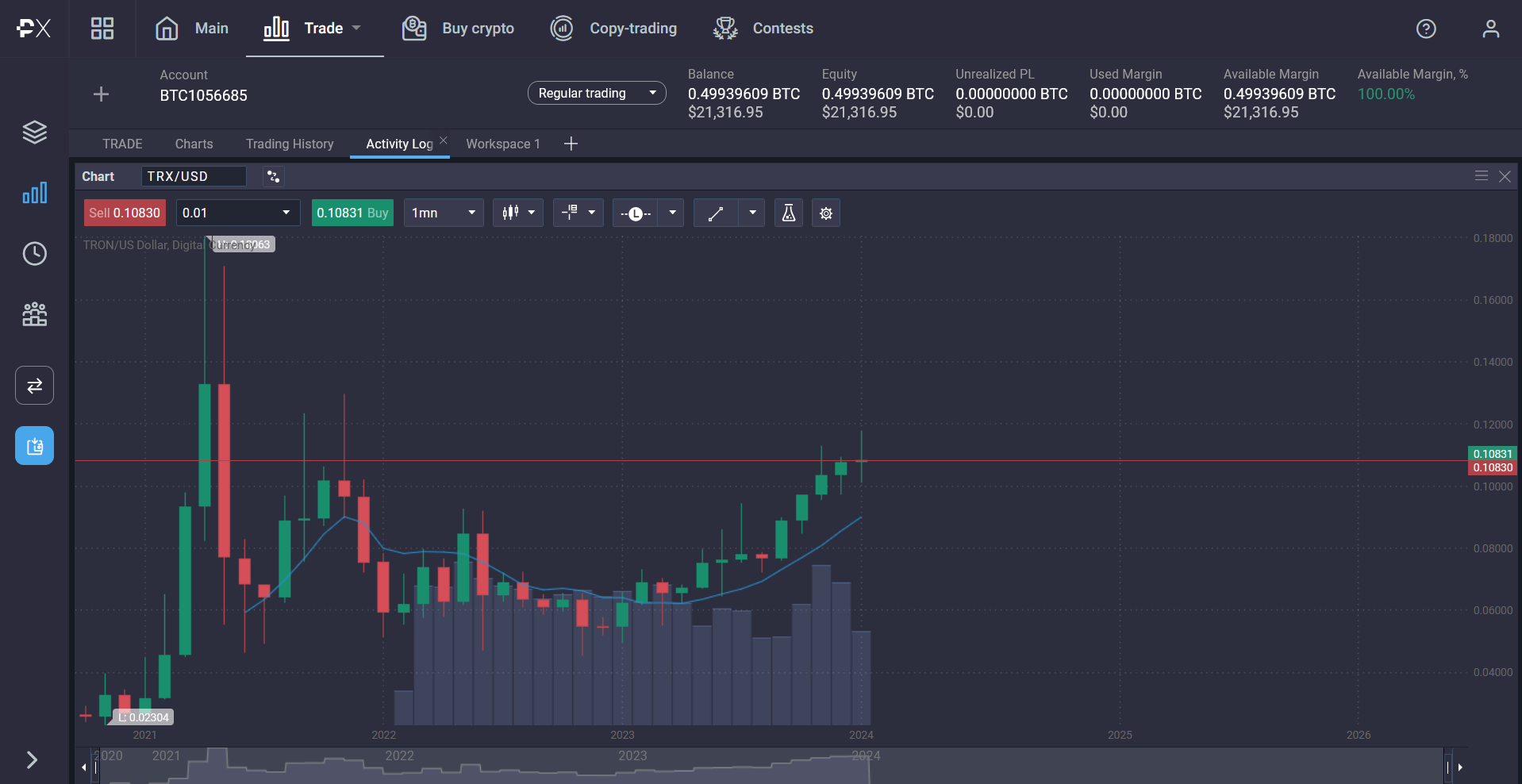
Task: Expand price line options arrow
Action: pyautogui.click(x=672, y=213)
